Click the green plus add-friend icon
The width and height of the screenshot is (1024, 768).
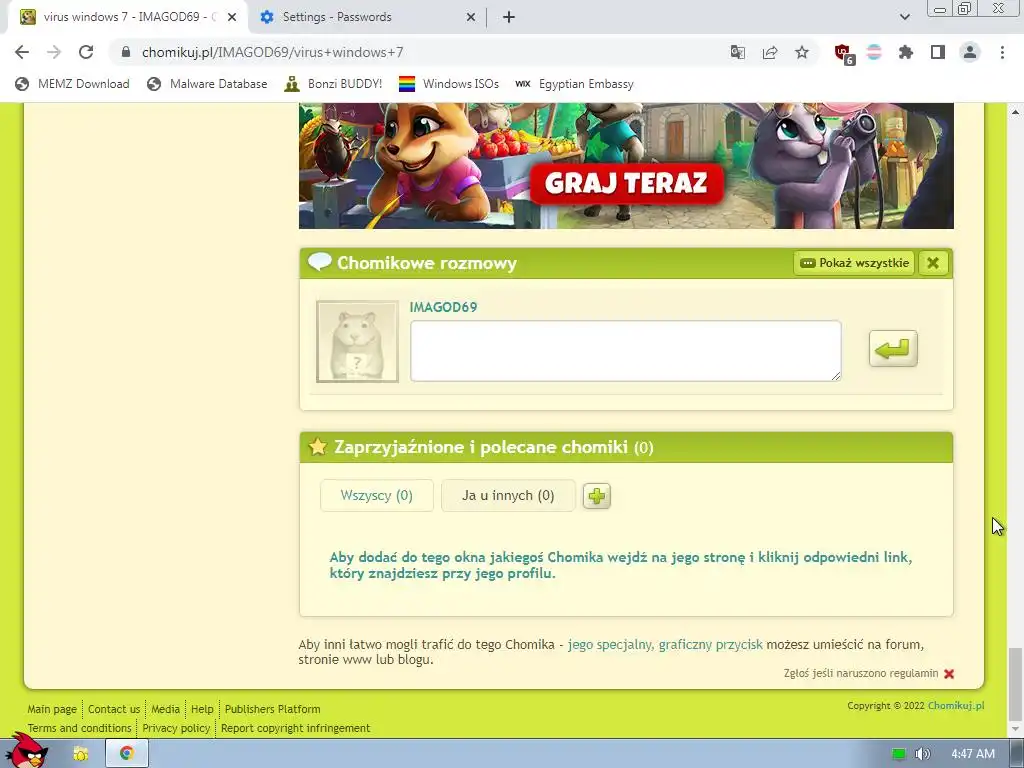[x=596, y=496]
